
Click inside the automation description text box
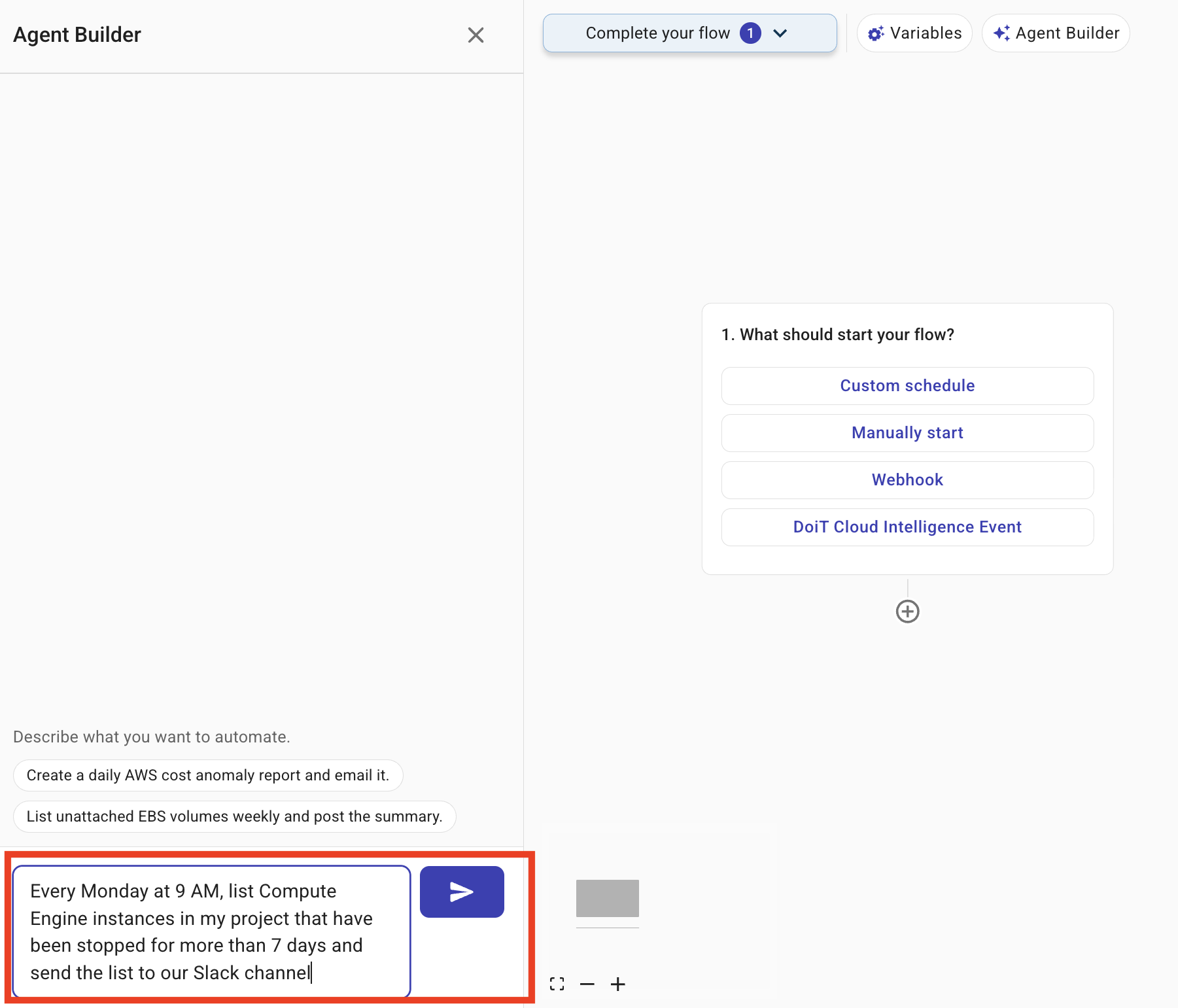tap(209, 931)
